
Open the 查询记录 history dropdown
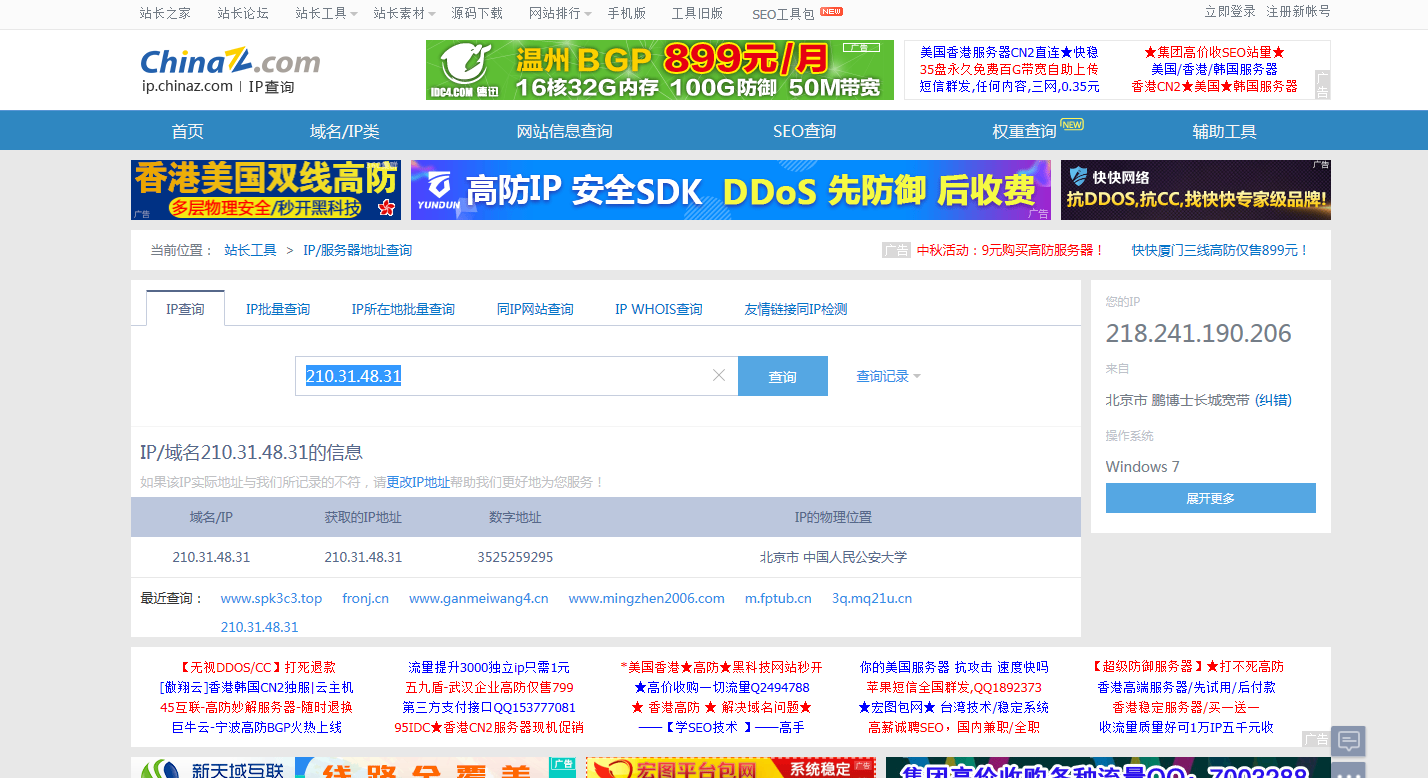click(x=888, y=376)
